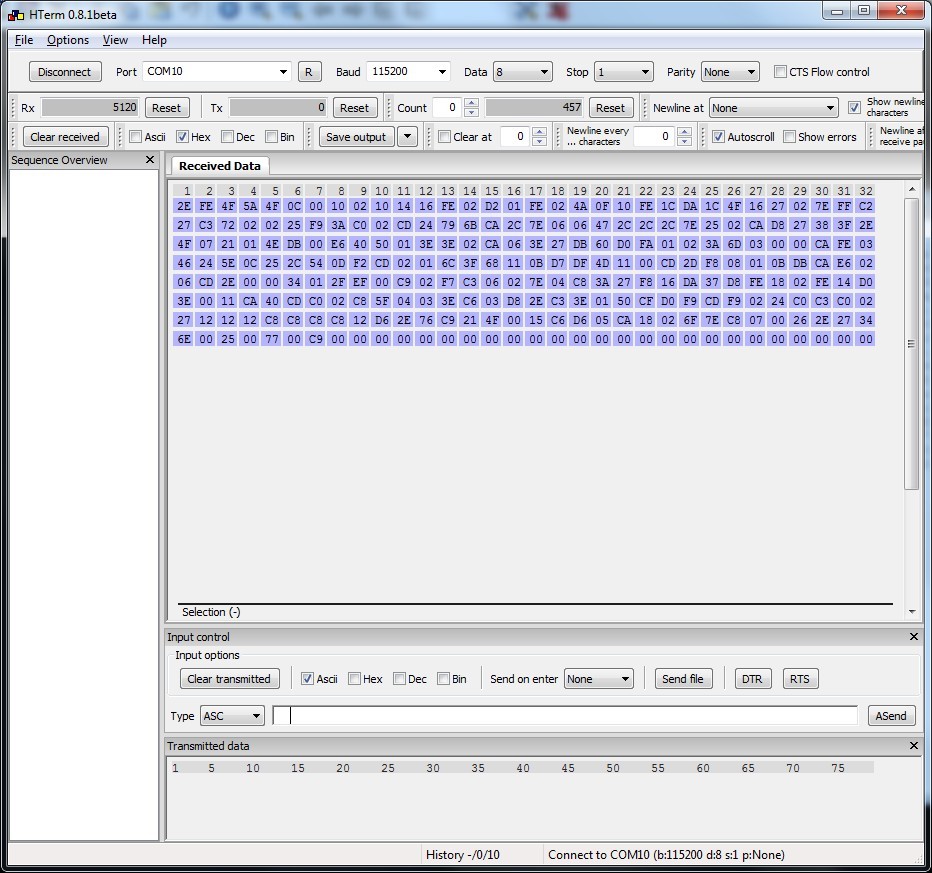Image resolution: width=932 pixels, height=873 pixels.
Task: Click the Clear received button
Action: click(x=64, y=136)
